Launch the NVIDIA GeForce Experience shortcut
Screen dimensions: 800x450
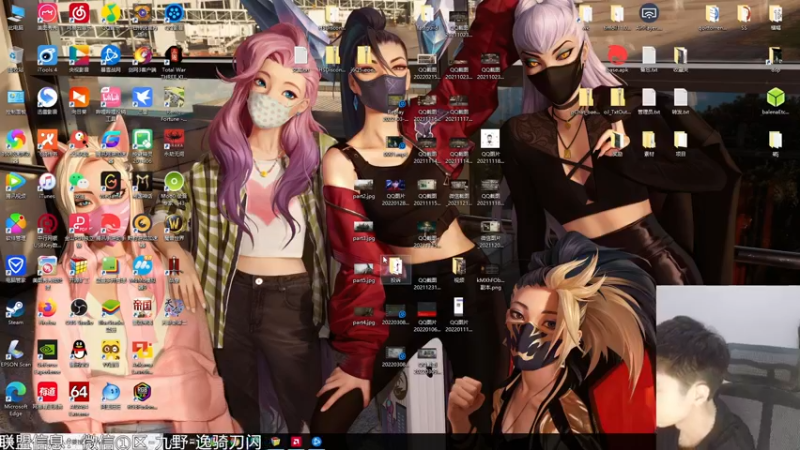tap(47, 350)
